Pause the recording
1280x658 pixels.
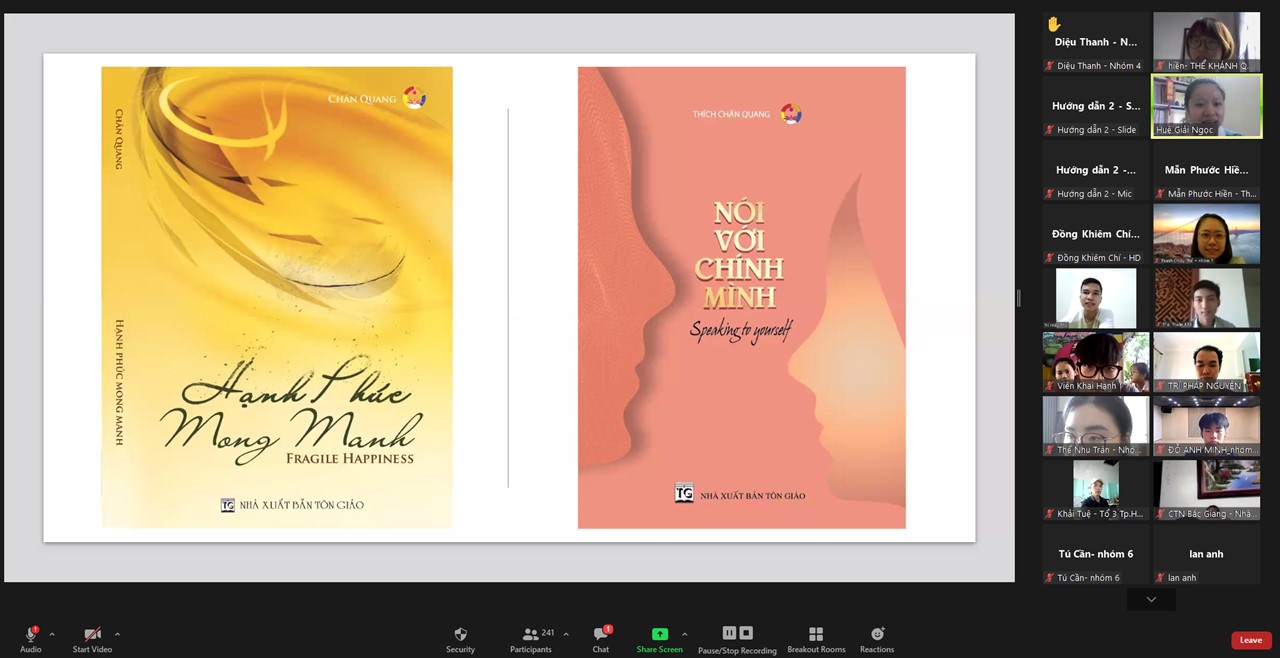pyautogui.click(x=729, y=633)
